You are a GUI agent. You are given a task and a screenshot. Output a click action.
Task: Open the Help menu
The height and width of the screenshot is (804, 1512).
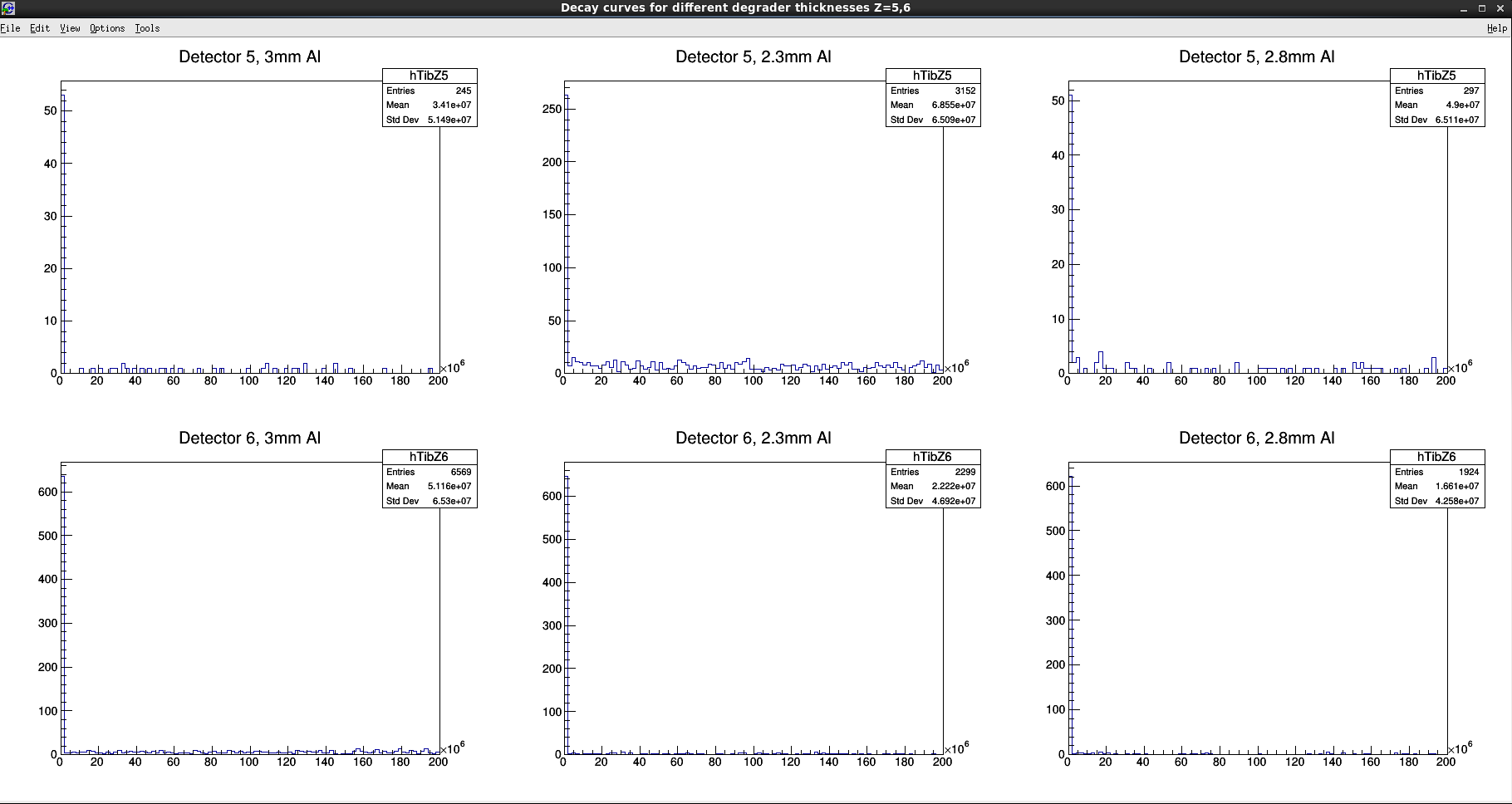point(1497,28)
